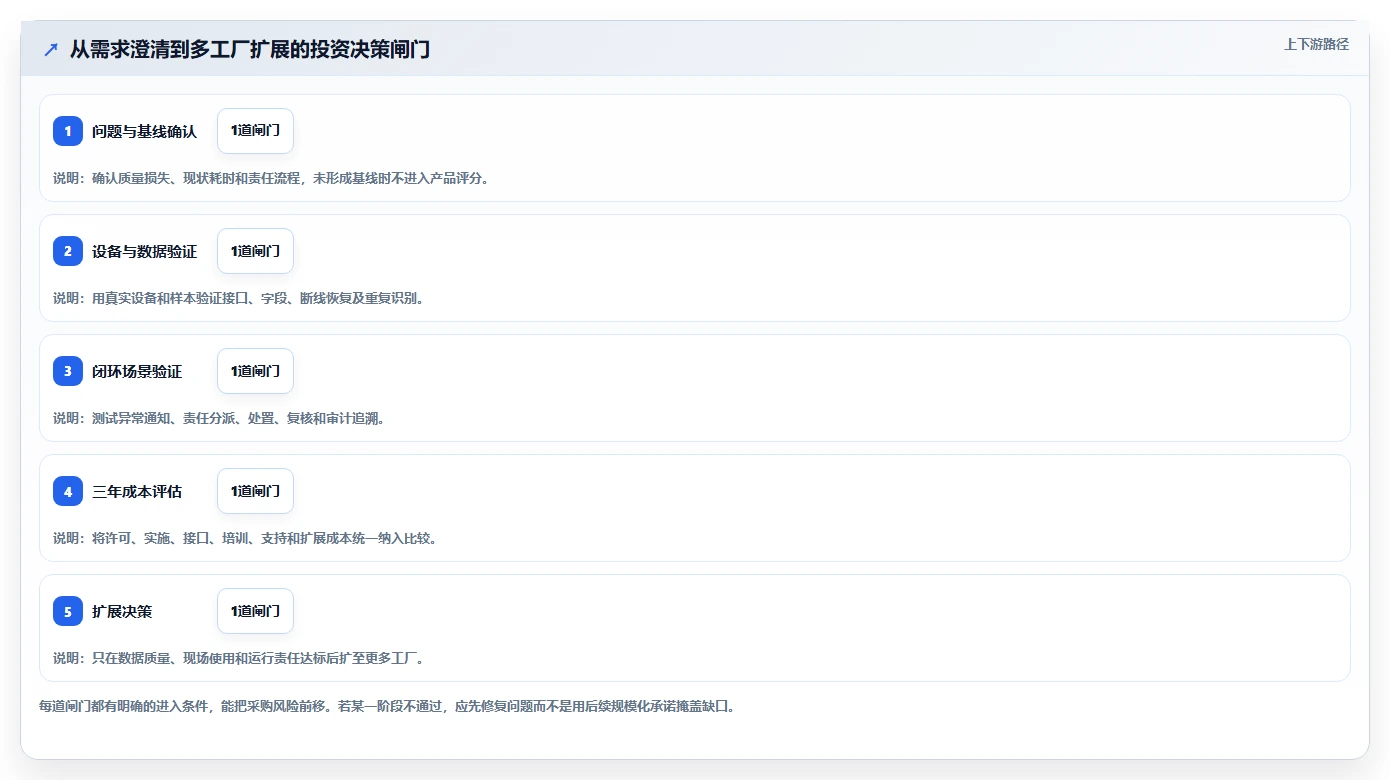Screen dimensions: 1390x780
Task: Click footer note starting 每道闸门都有明确
Action: click(x=387, y=706)
